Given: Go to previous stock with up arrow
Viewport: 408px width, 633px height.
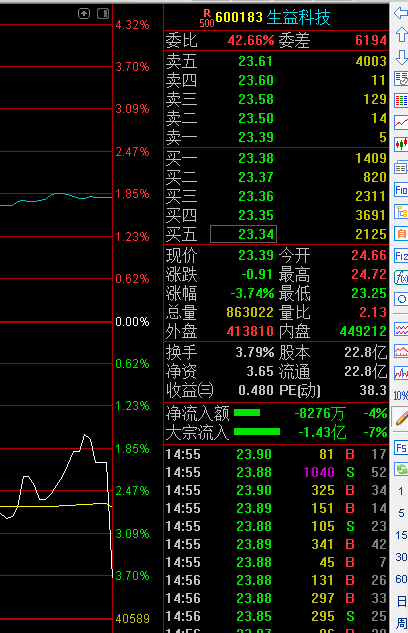Looking at the screenshot, I should tap(402, 35).
